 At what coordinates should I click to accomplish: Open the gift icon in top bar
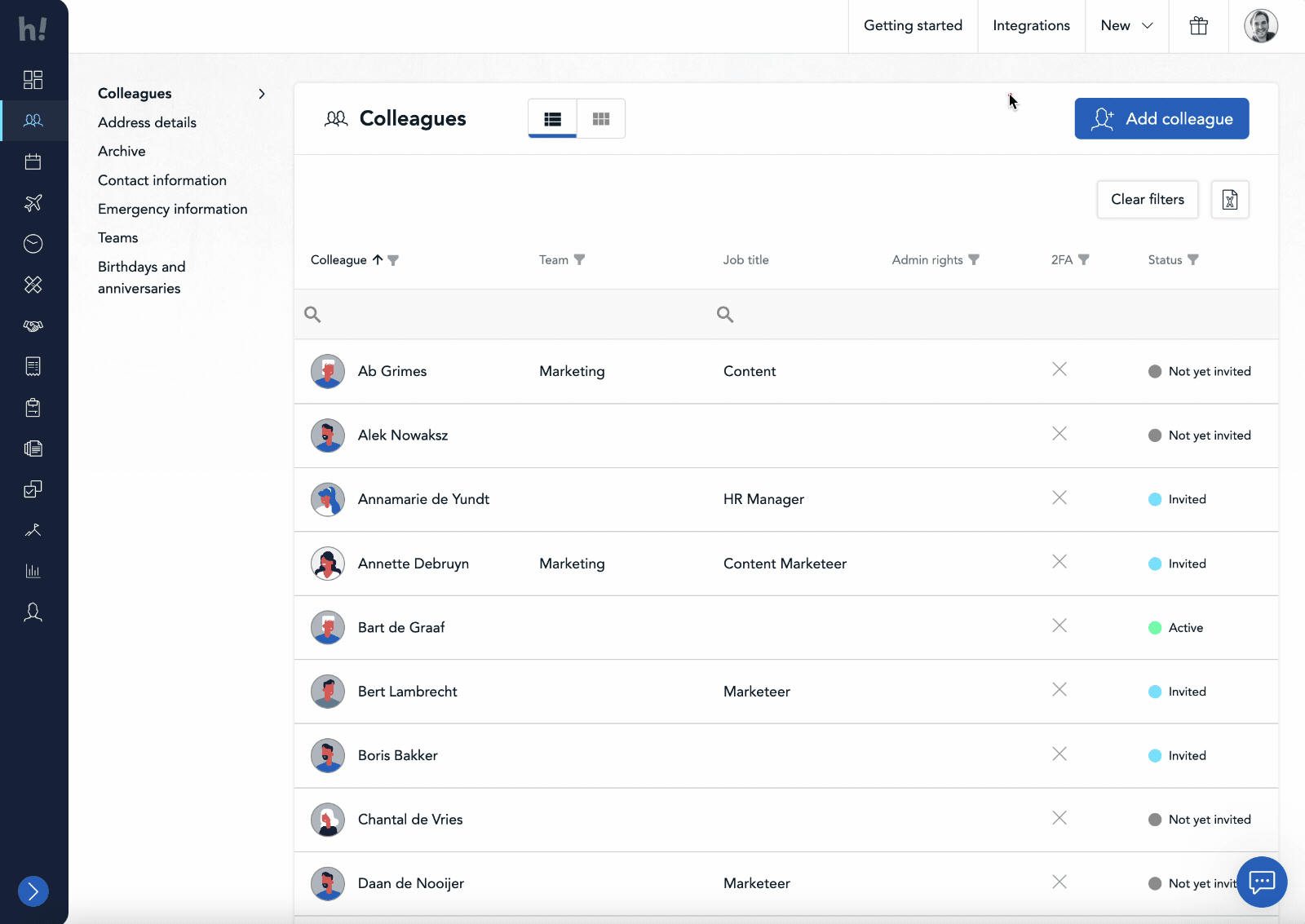coord(1198,26)
